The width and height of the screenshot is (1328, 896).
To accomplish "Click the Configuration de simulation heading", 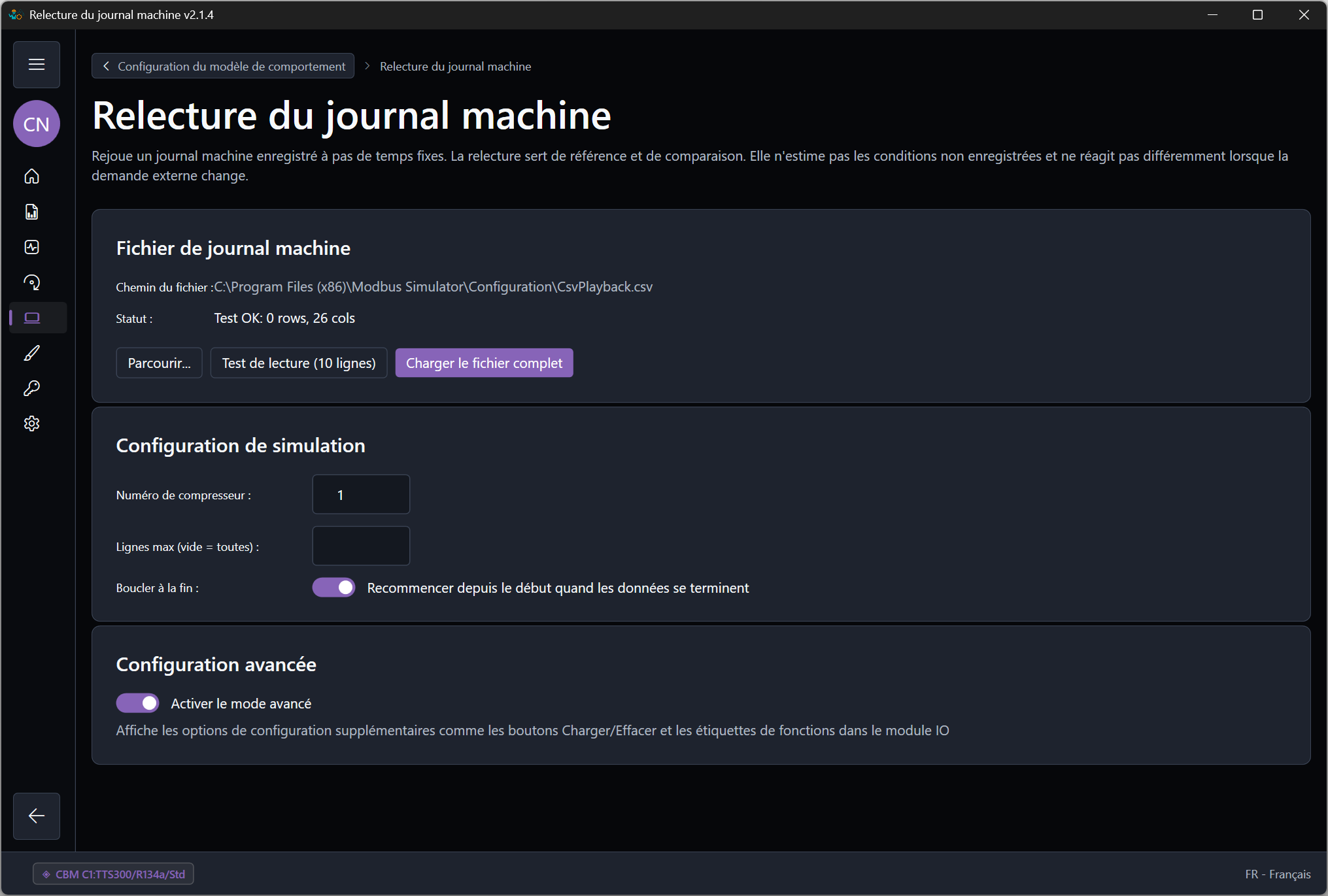I will 241,446.
